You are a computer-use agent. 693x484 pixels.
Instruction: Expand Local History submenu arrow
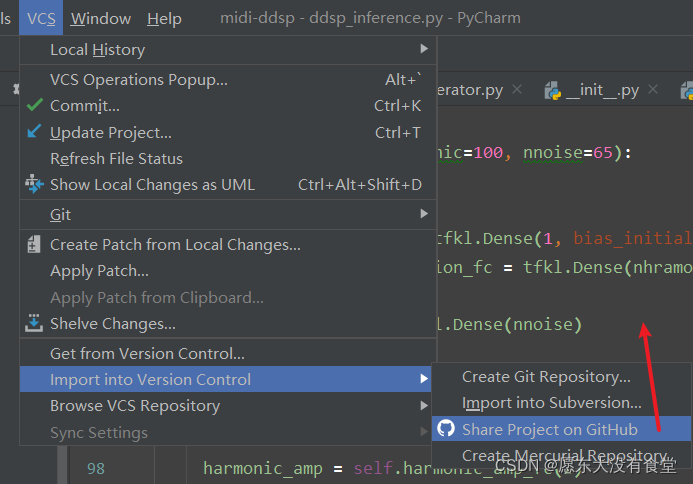point(424,49)
